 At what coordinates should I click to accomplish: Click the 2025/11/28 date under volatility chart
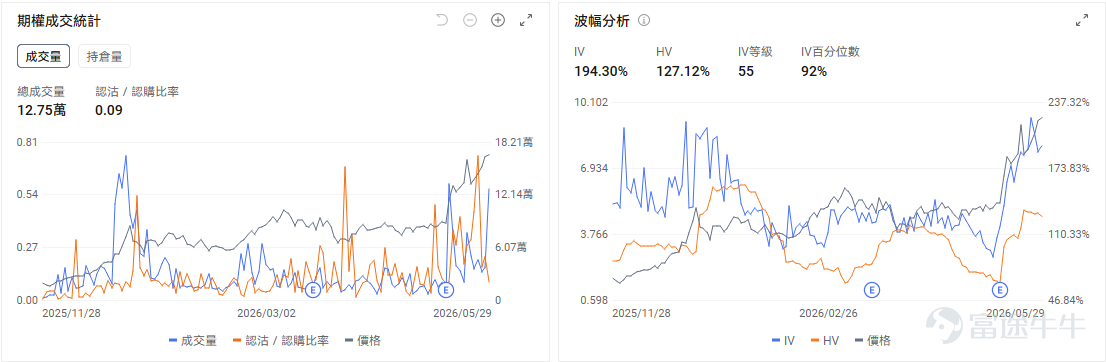pyautogui.click(x=641, y=313)
